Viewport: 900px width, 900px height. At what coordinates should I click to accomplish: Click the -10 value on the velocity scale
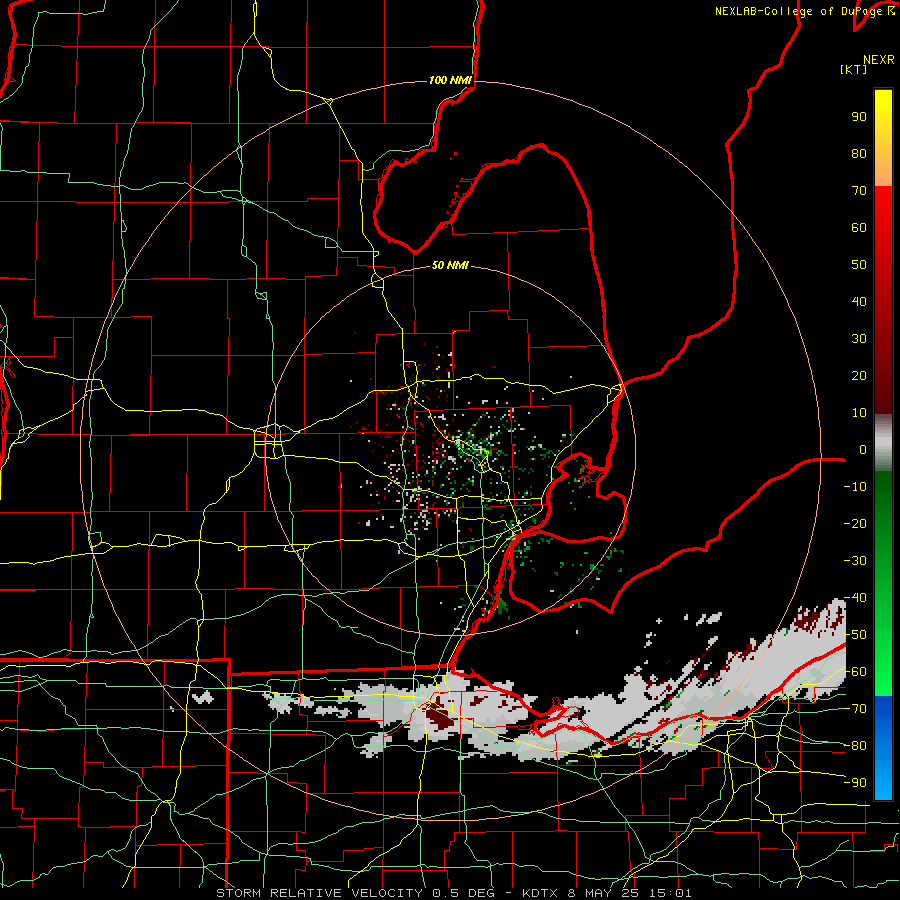pos(855,487)
